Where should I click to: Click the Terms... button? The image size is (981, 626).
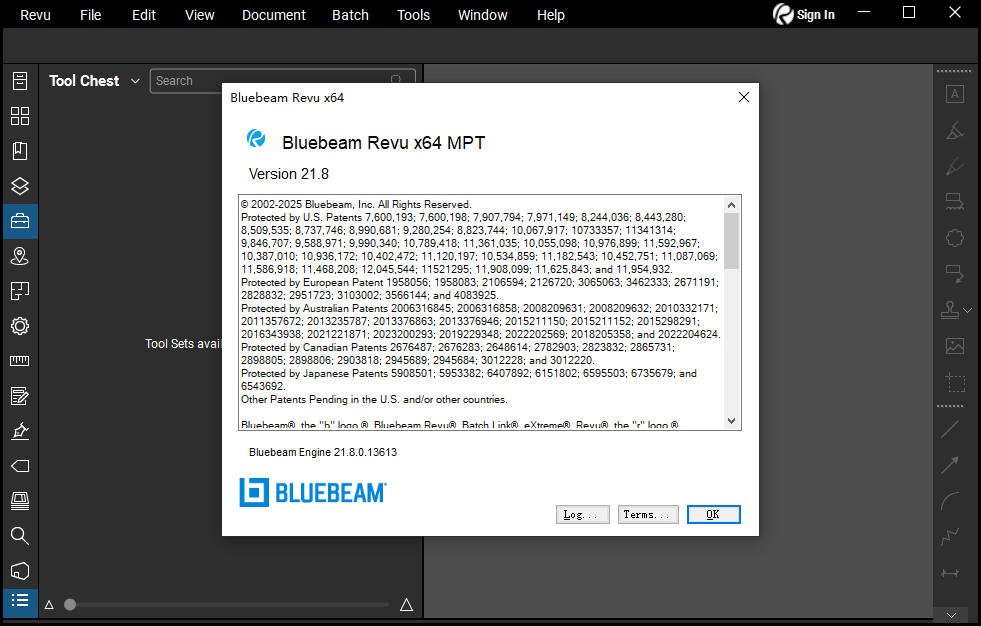click(x=648, y=515)
